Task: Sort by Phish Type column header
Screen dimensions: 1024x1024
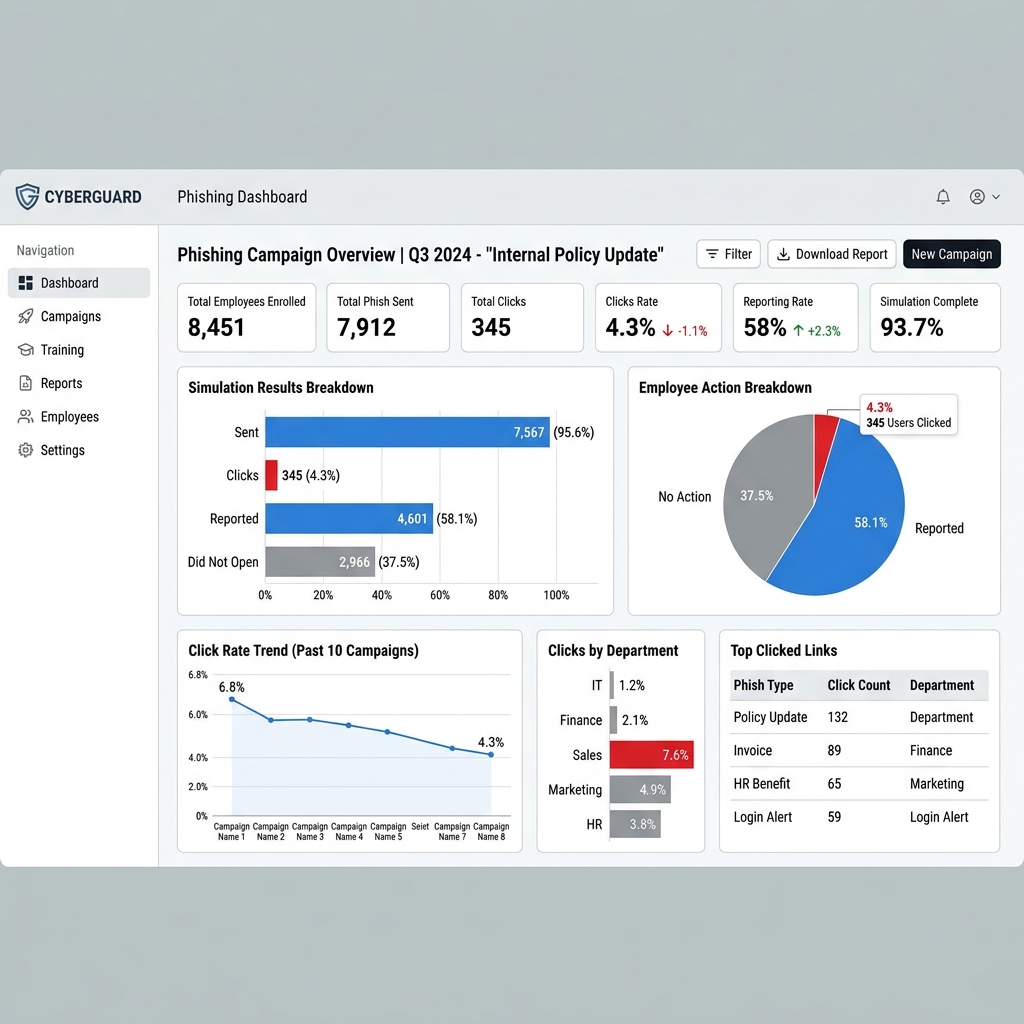Action: pyautogui.click(x=763, y=685)
